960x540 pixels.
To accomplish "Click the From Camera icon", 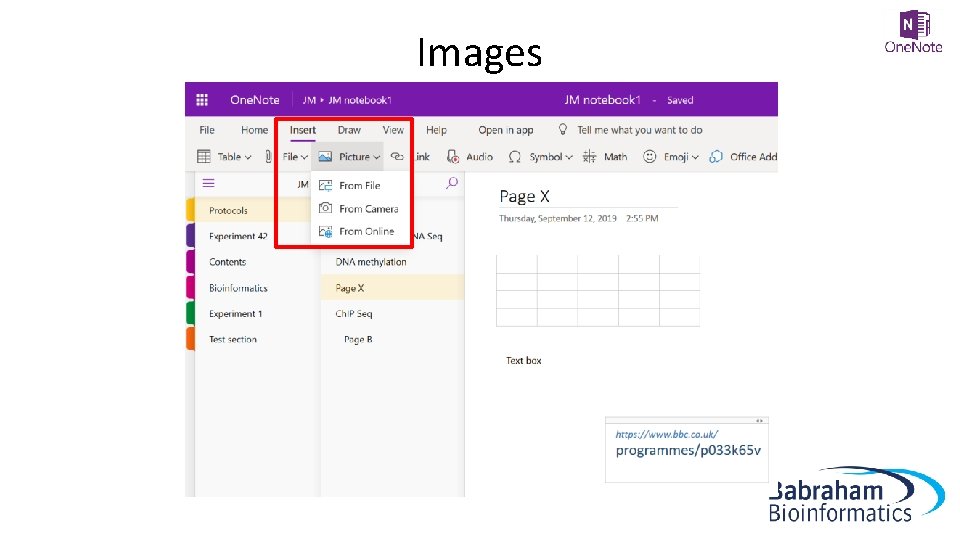I will click(326, 208).
